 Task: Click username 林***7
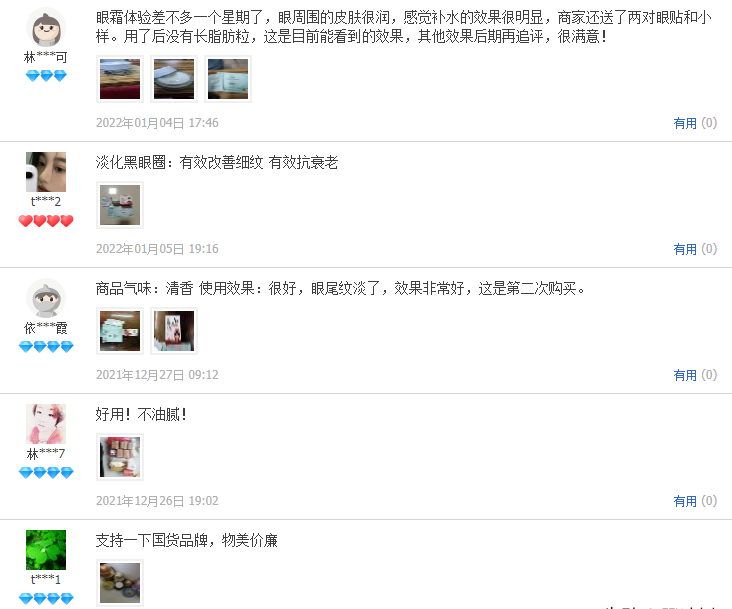(x=46, y=454)
